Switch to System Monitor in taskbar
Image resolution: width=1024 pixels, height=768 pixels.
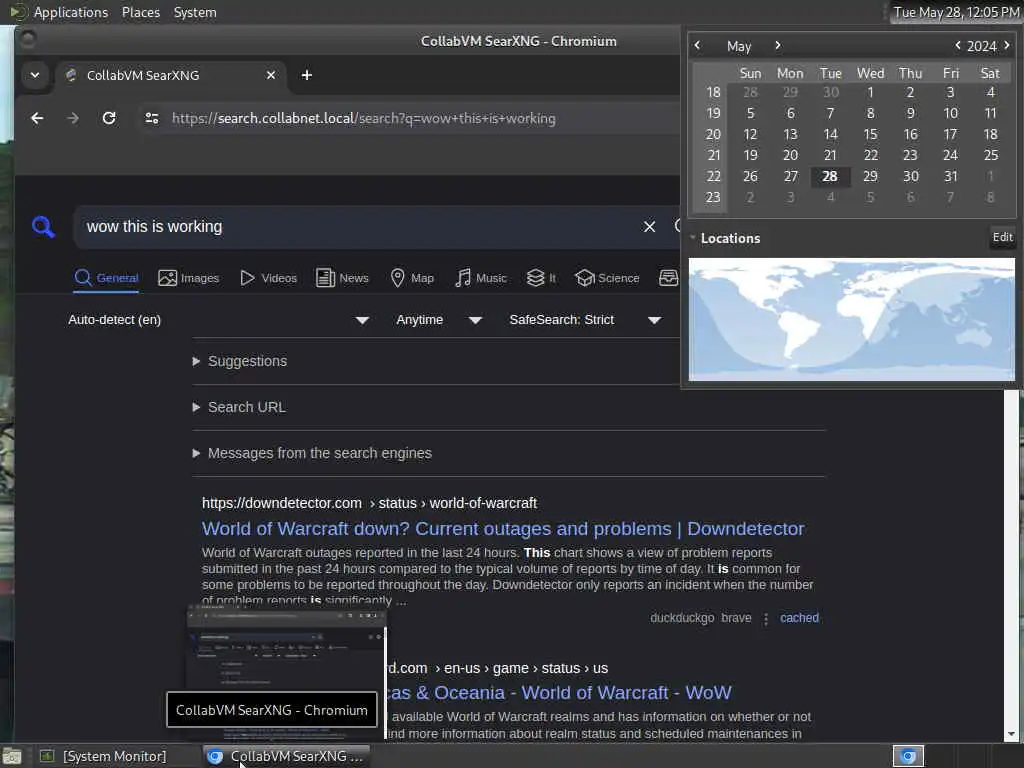coord(104,756)
